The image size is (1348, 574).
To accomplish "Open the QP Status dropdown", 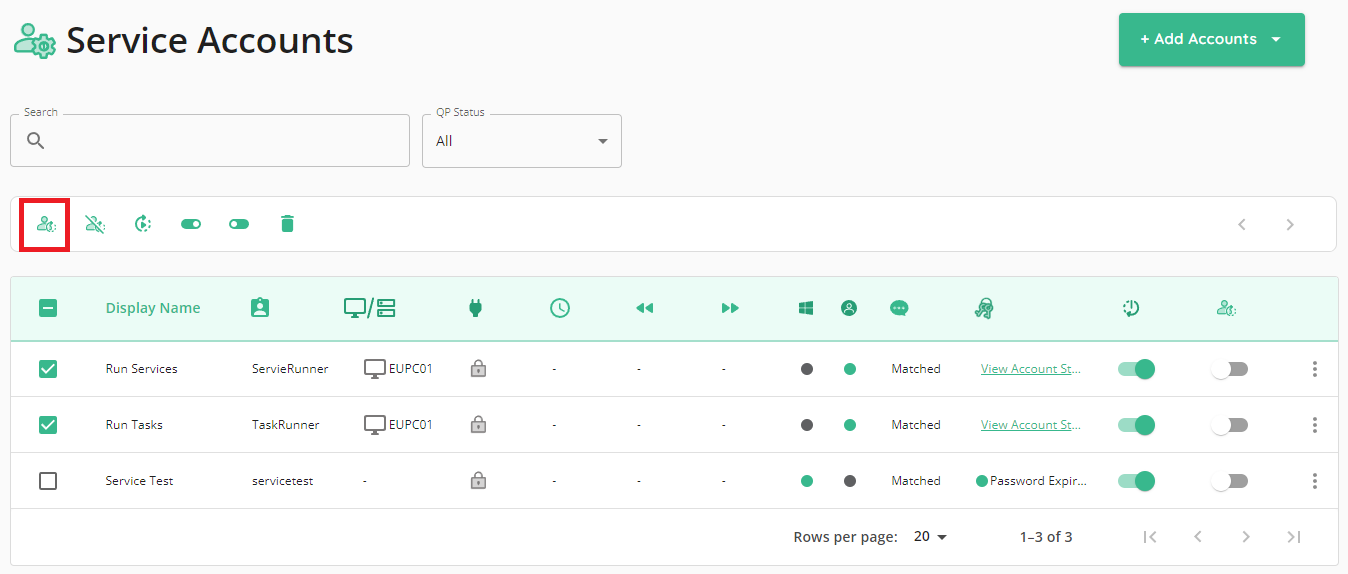I will pos(522,141).
